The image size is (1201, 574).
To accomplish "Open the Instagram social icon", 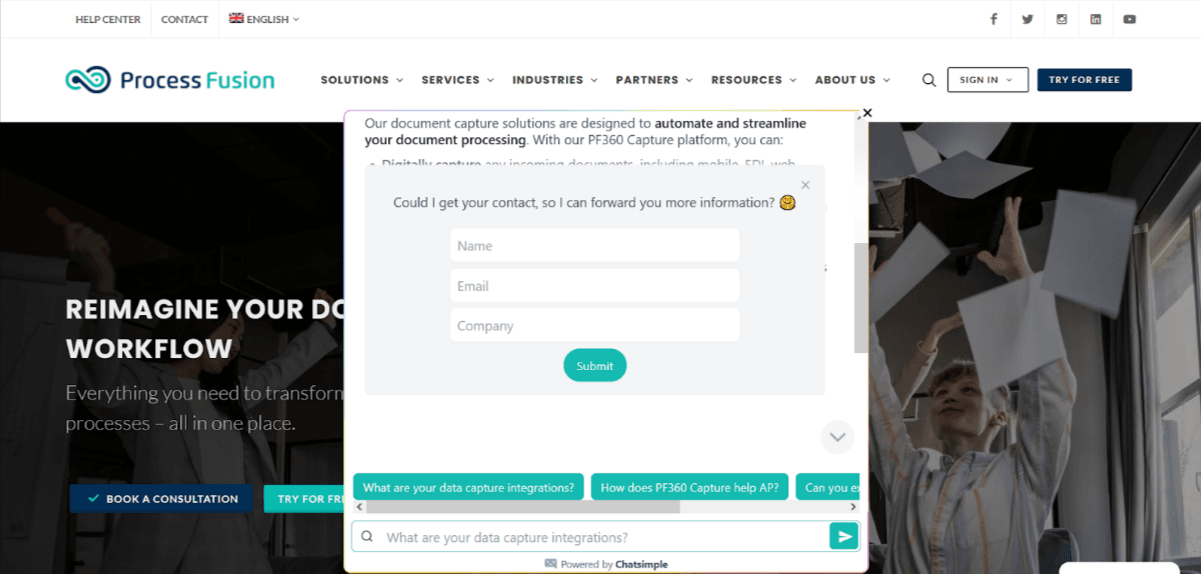I will [1061, 19].
